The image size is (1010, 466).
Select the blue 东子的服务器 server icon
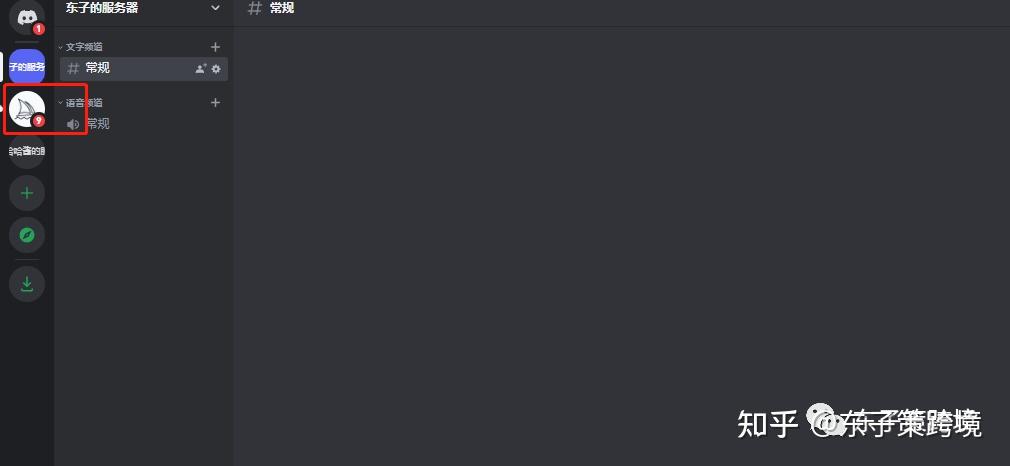coord(26,66)
